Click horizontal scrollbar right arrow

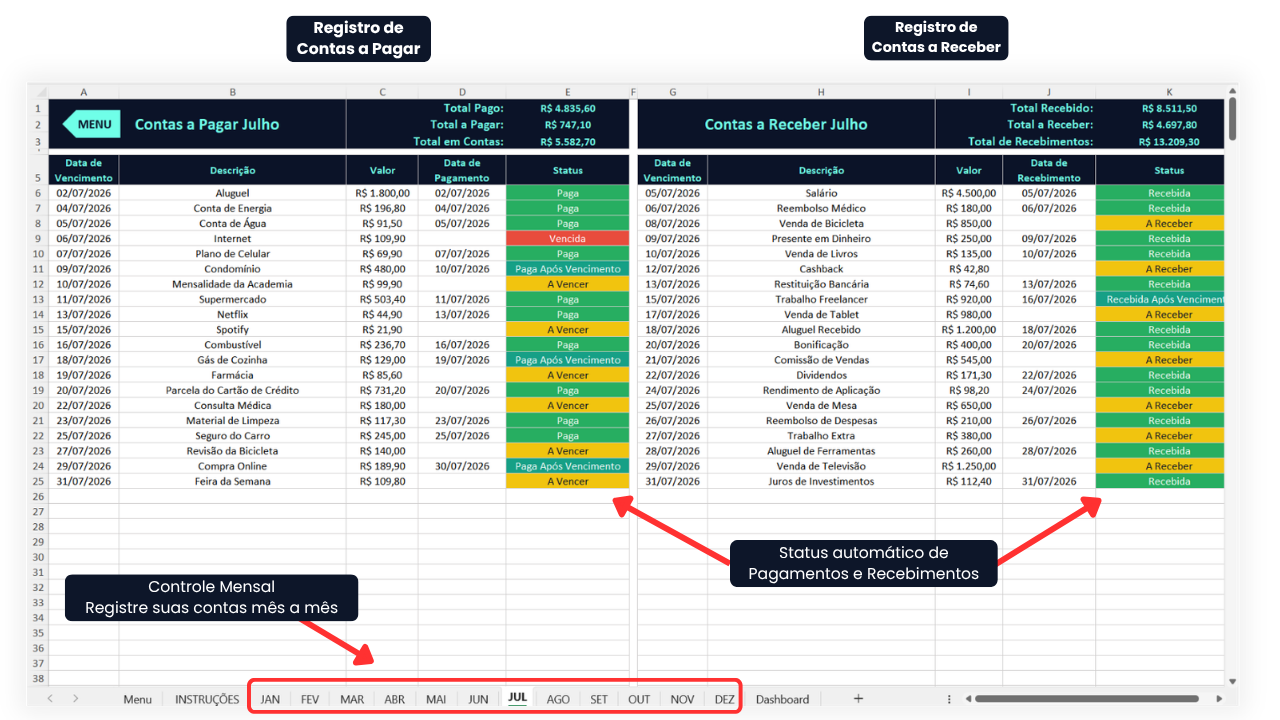pos(1219,699)
